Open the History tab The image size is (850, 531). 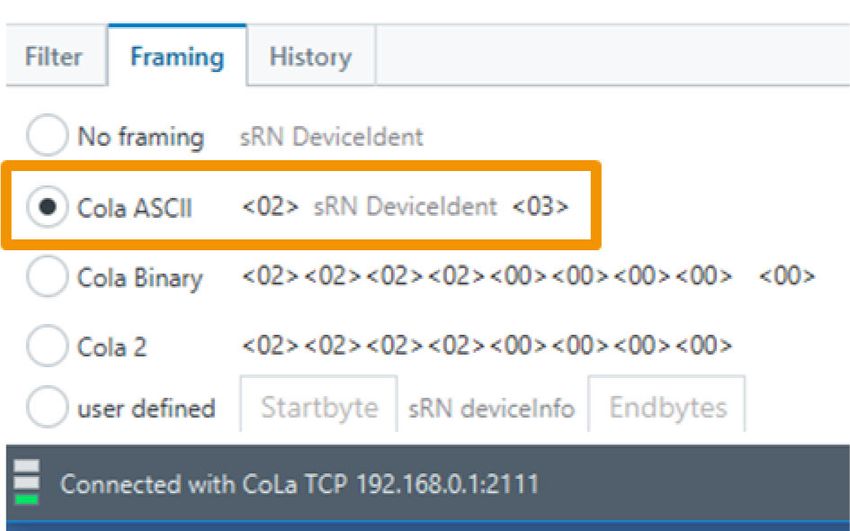click(x=311, y=56)
